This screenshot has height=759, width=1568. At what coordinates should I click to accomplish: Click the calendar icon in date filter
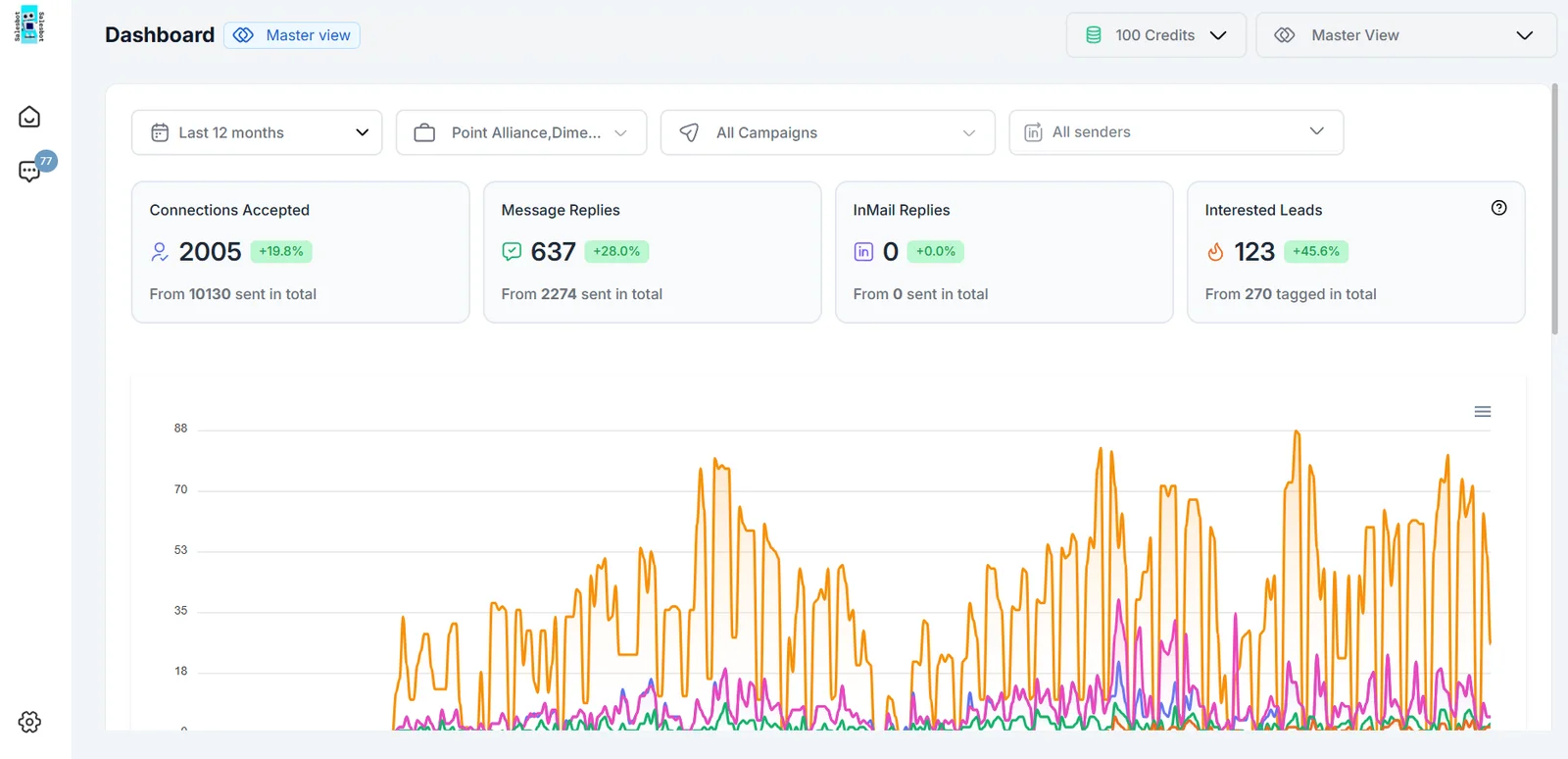[160, 132]
